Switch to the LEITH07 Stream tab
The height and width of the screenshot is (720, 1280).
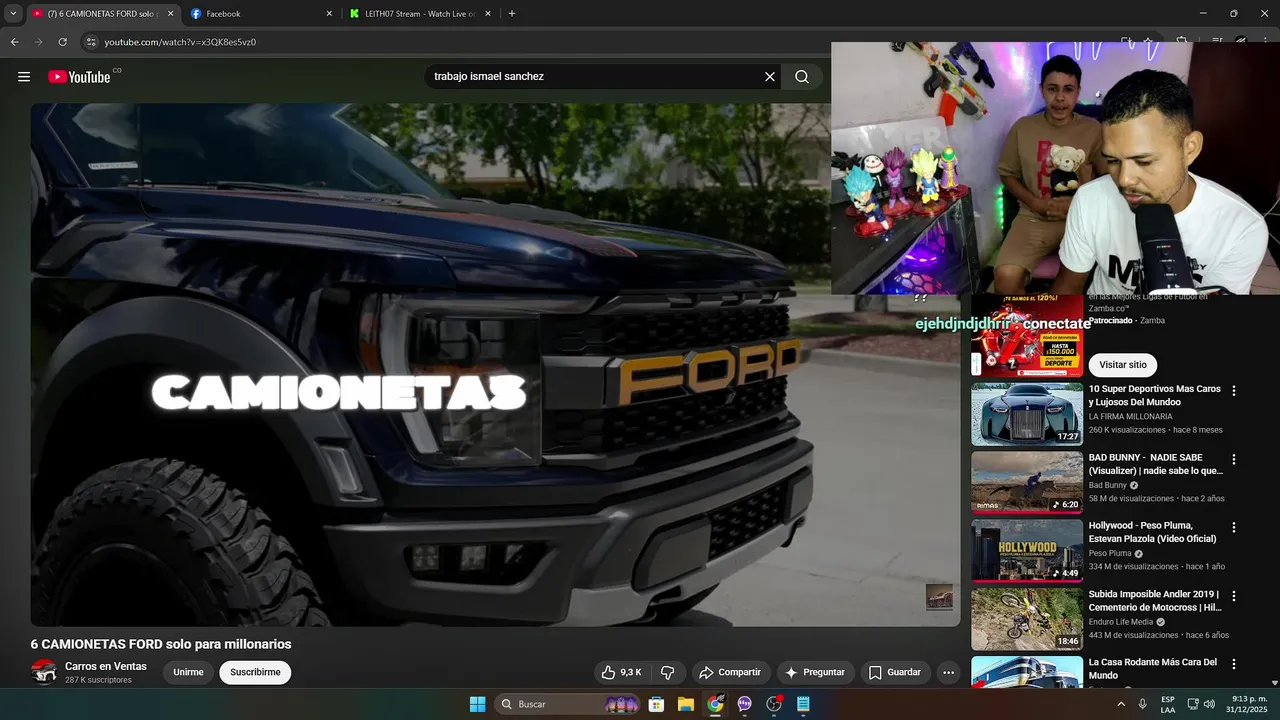tap(422, 14)
